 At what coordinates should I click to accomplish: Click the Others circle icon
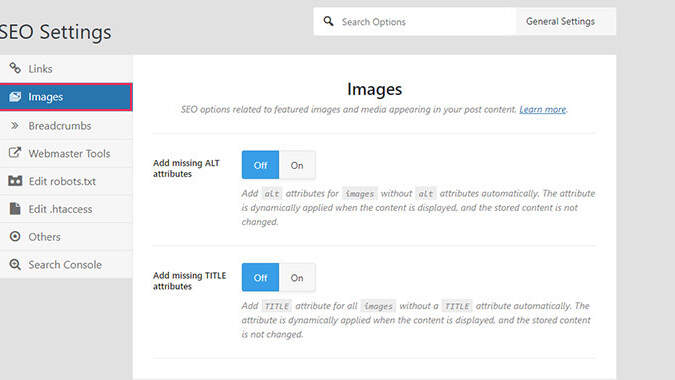coord(15,236)
